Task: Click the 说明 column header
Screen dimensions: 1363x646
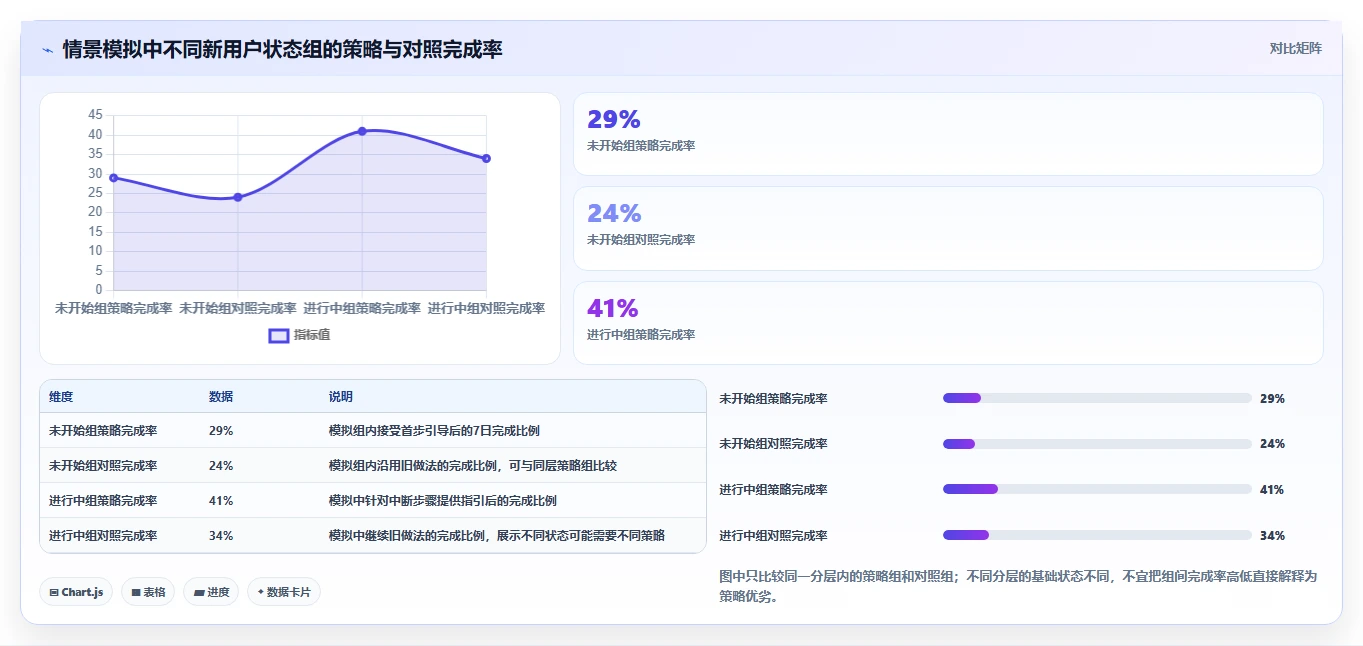Action: [341, 397]
